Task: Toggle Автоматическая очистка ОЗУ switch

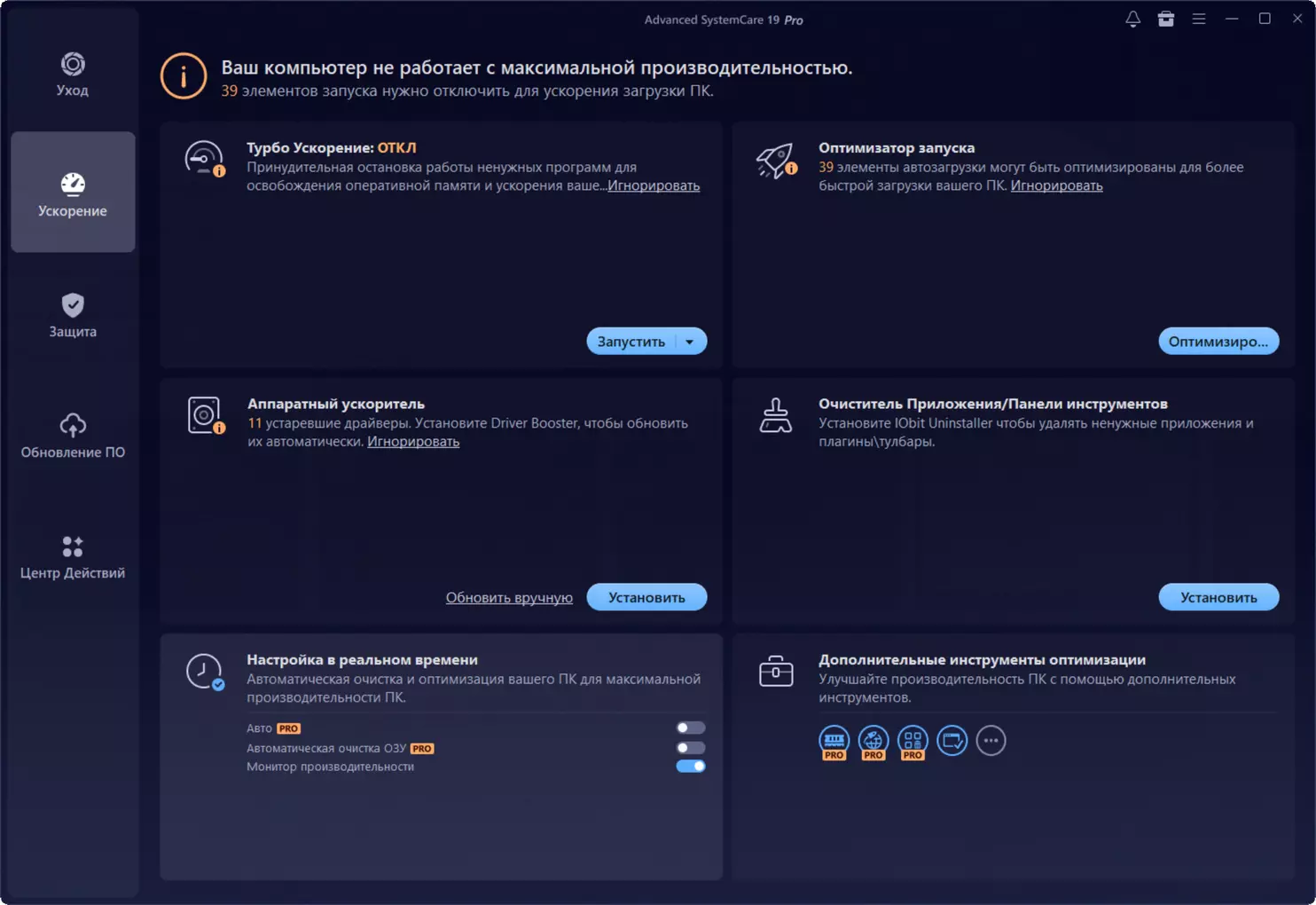Action: (691, 747)
